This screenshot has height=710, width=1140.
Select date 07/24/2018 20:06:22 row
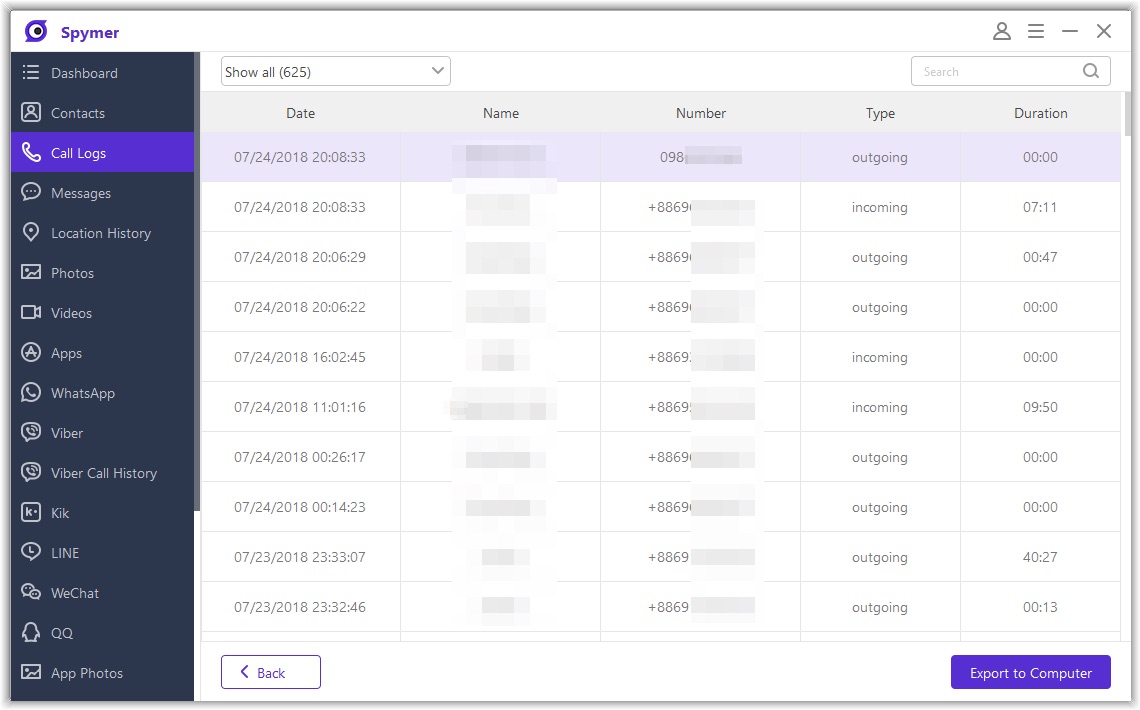tap(660, 307)
